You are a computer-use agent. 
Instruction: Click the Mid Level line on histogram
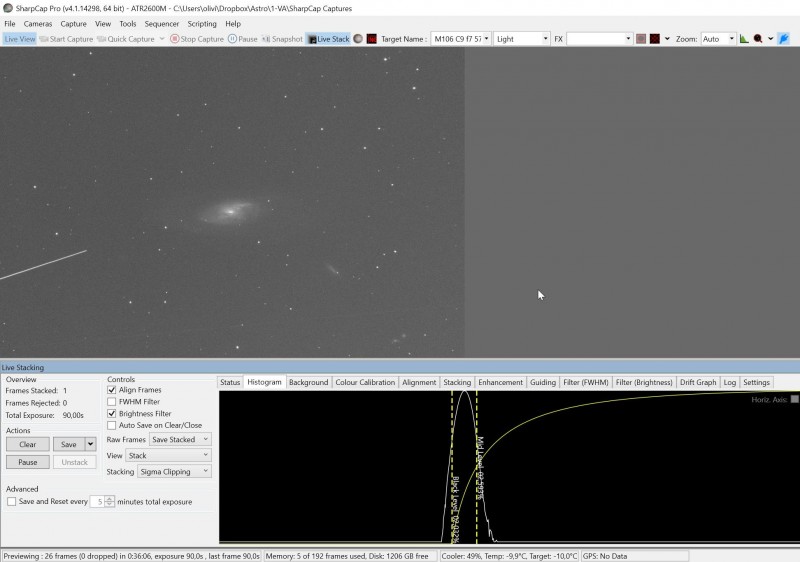coord(477,467)
